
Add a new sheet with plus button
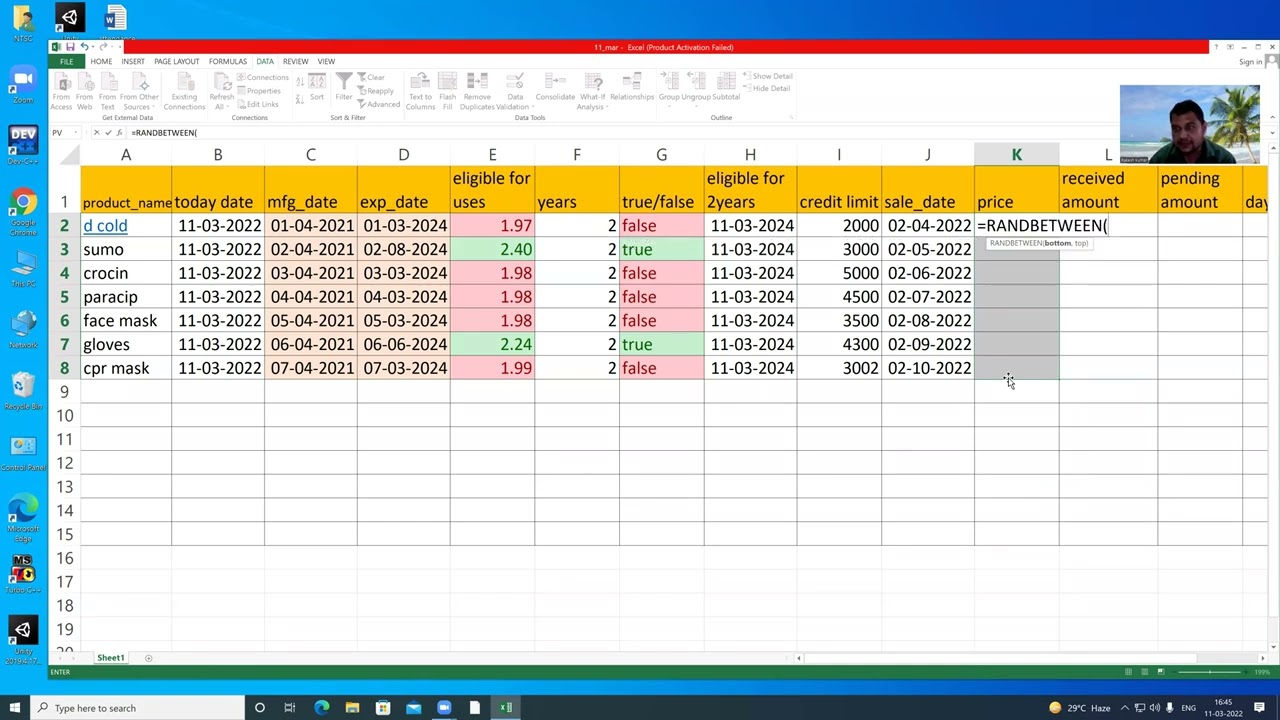point(148,658)
